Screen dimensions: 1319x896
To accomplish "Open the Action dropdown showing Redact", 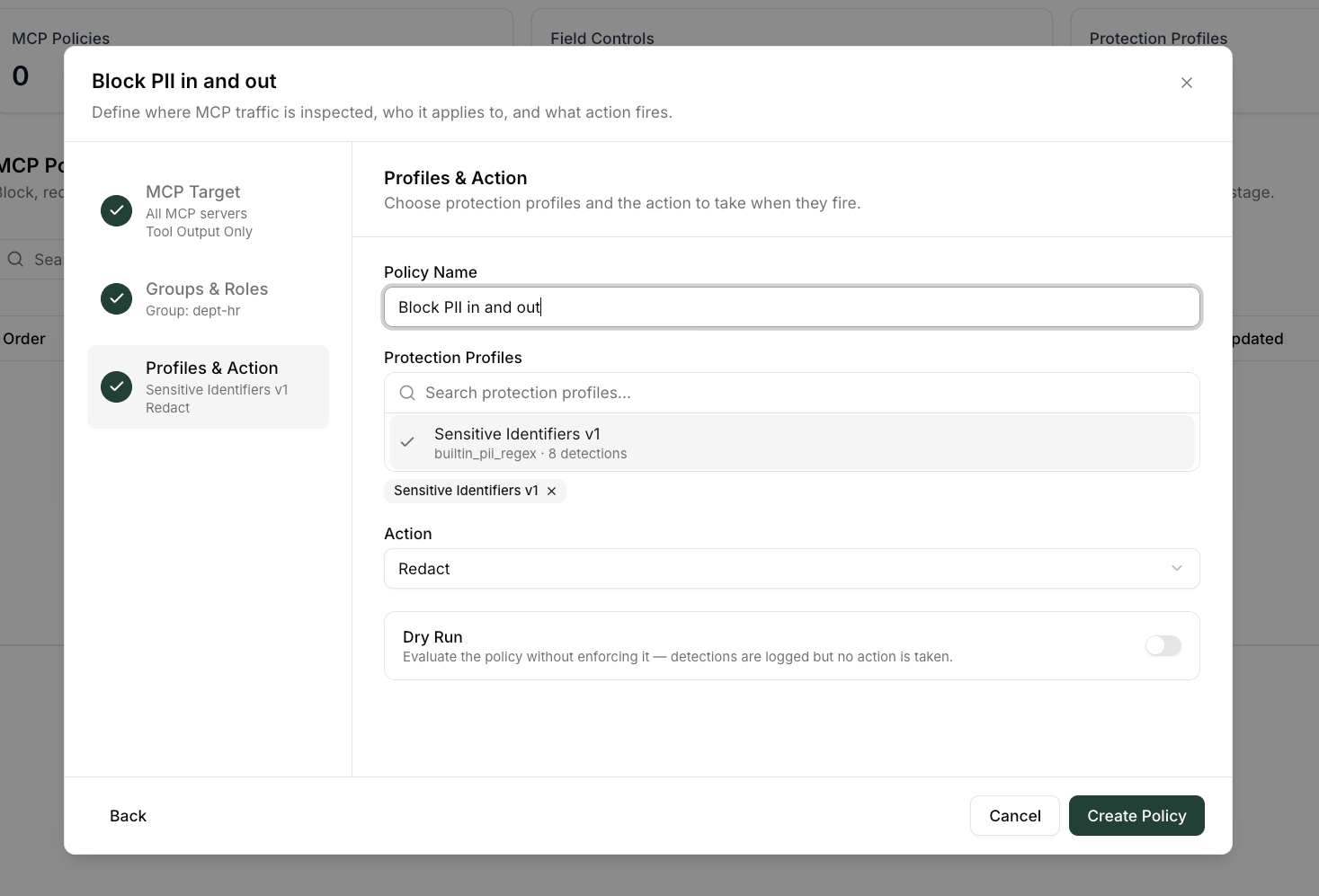I will 791,569.
